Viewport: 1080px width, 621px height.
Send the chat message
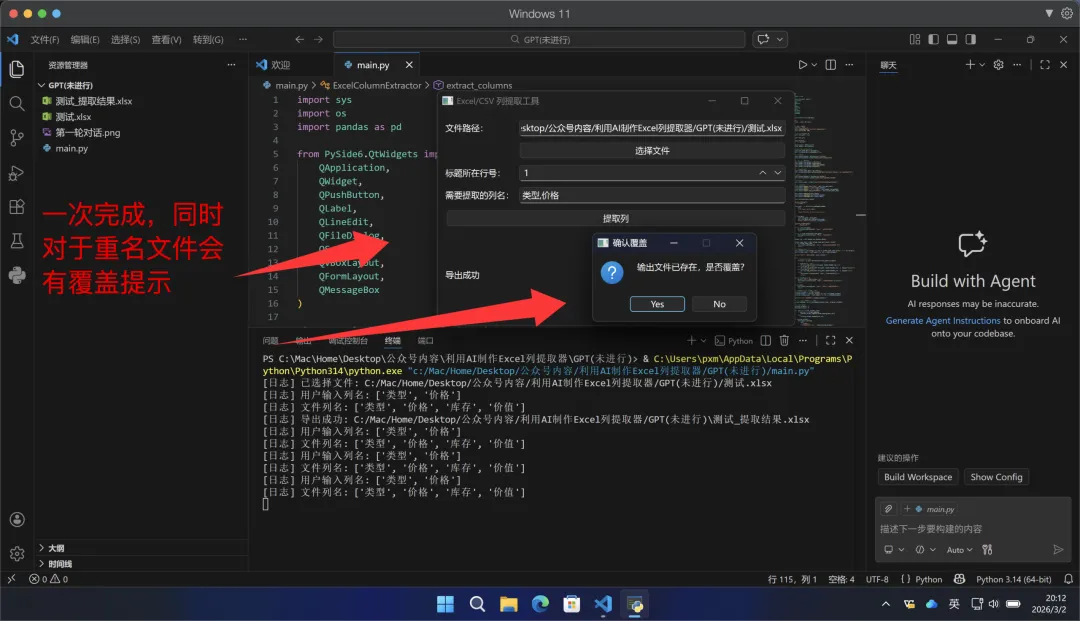click(1058, 549)
